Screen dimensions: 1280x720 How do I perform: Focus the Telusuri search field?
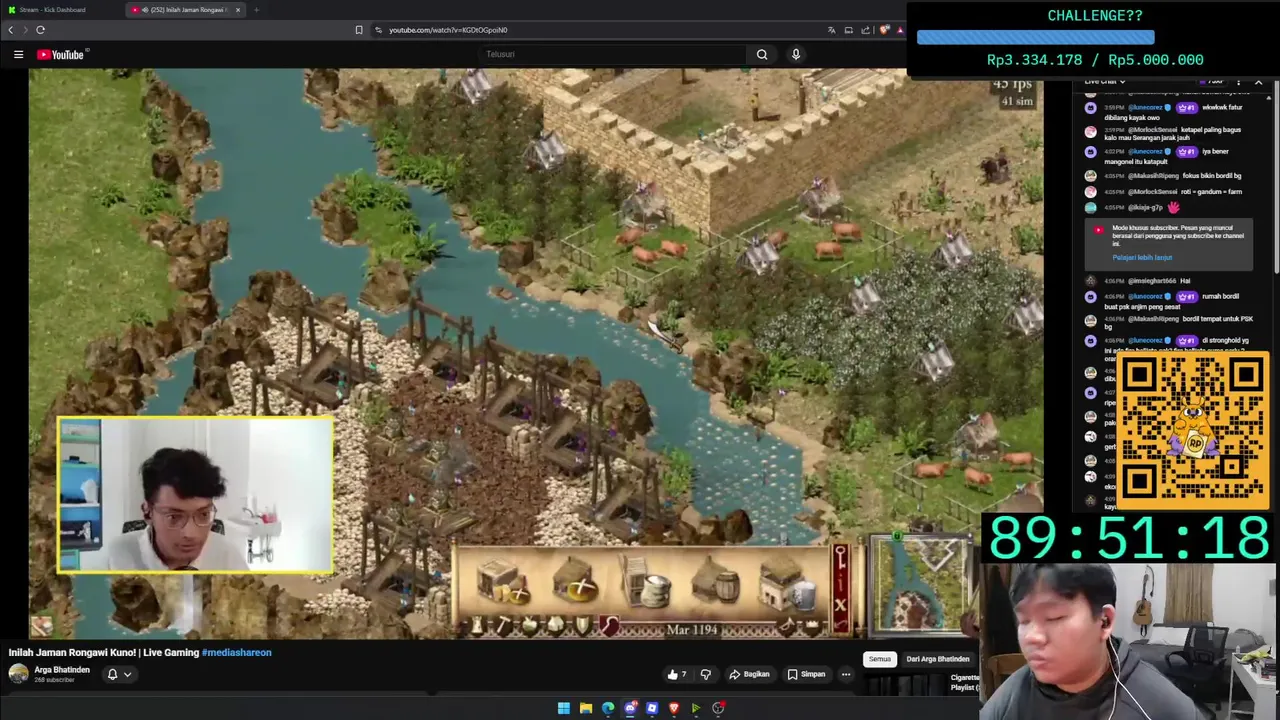pyautogui.click(x=611, y=54)
